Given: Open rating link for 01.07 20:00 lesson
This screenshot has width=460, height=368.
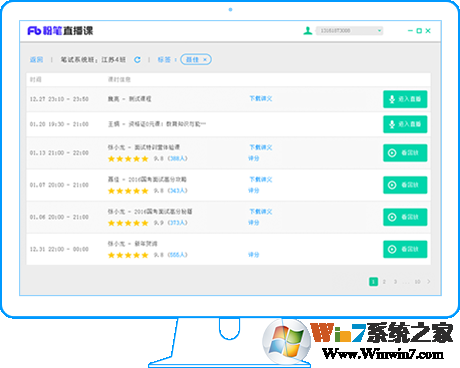Looking at the screenshot, I should (254, 190).
